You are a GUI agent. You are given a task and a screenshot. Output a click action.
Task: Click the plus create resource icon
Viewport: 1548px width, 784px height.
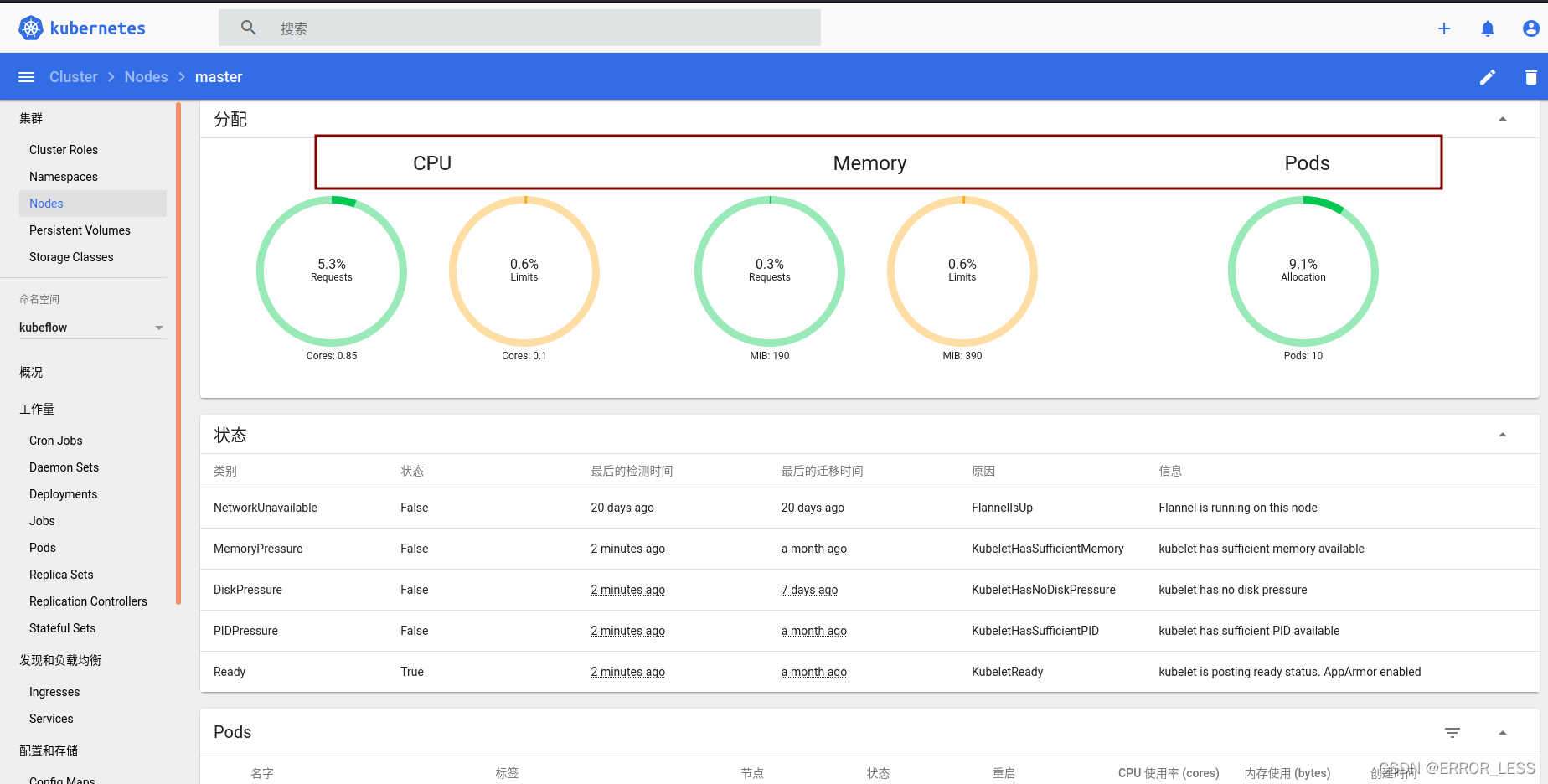(x=1444, y=28)
